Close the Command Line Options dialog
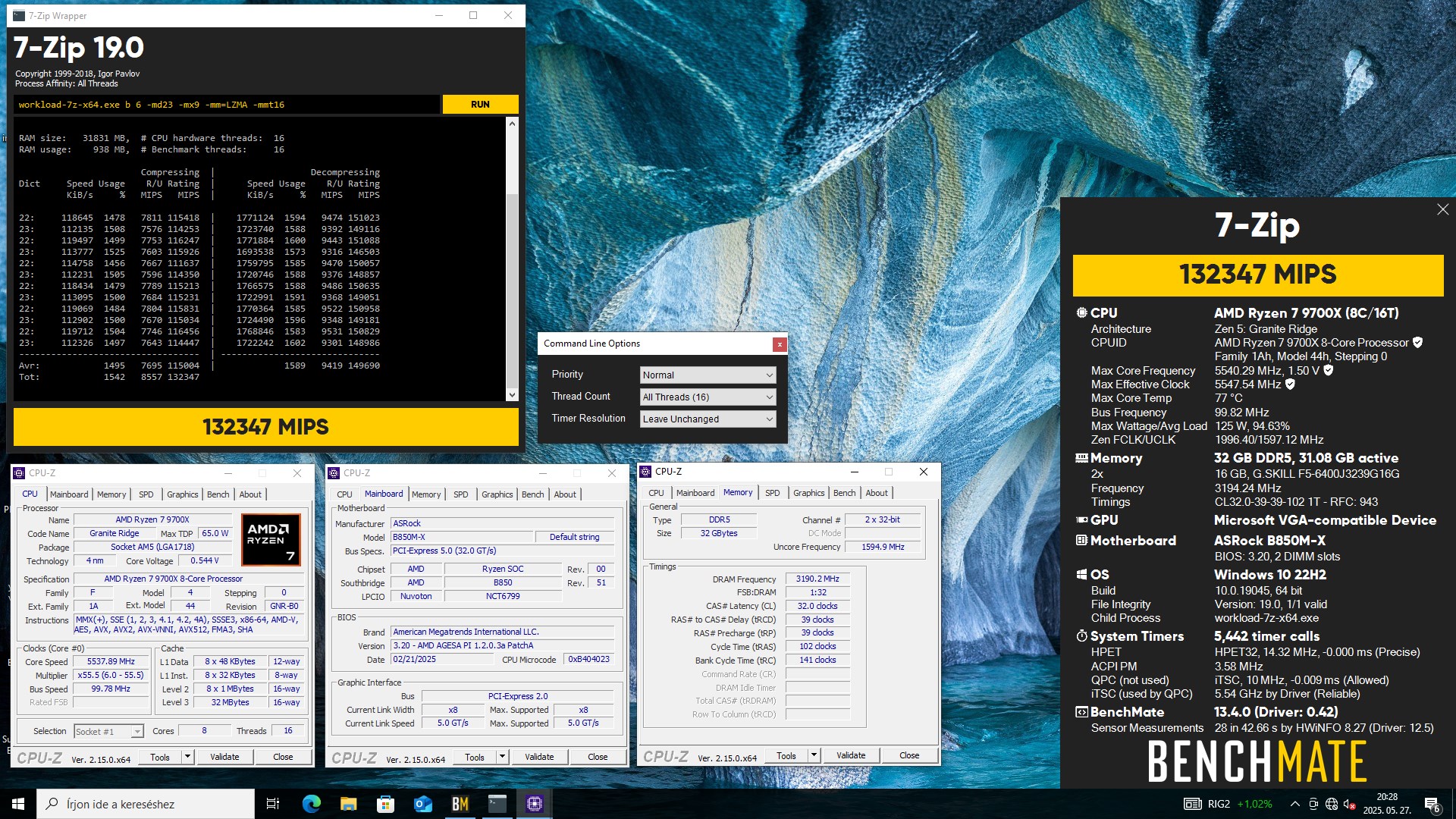 tap(779, 344)
